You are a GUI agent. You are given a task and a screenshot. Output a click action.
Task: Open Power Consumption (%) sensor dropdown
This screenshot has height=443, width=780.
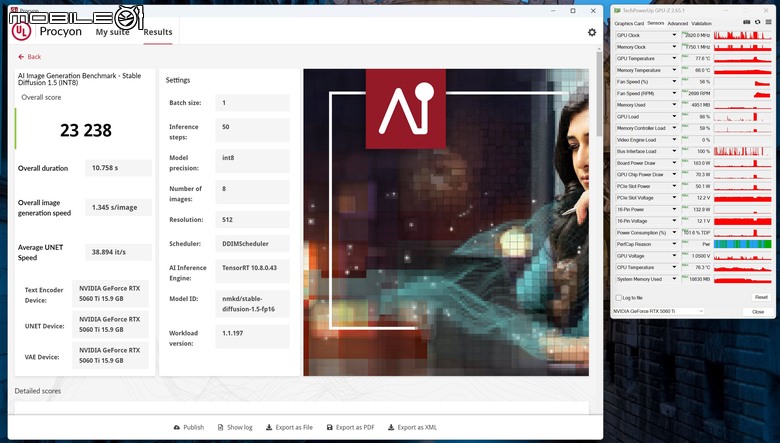(x=674, y=233)
